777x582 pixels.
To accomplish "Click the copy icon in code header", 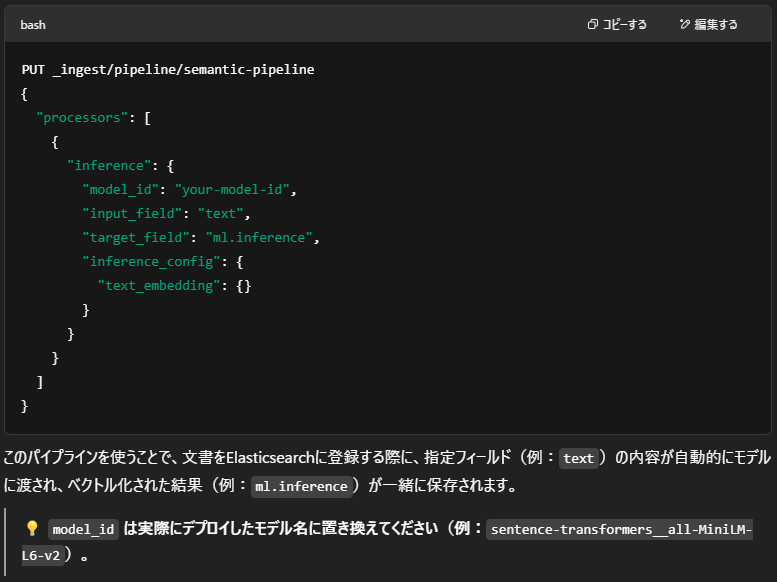I will [x=592, y=24].
